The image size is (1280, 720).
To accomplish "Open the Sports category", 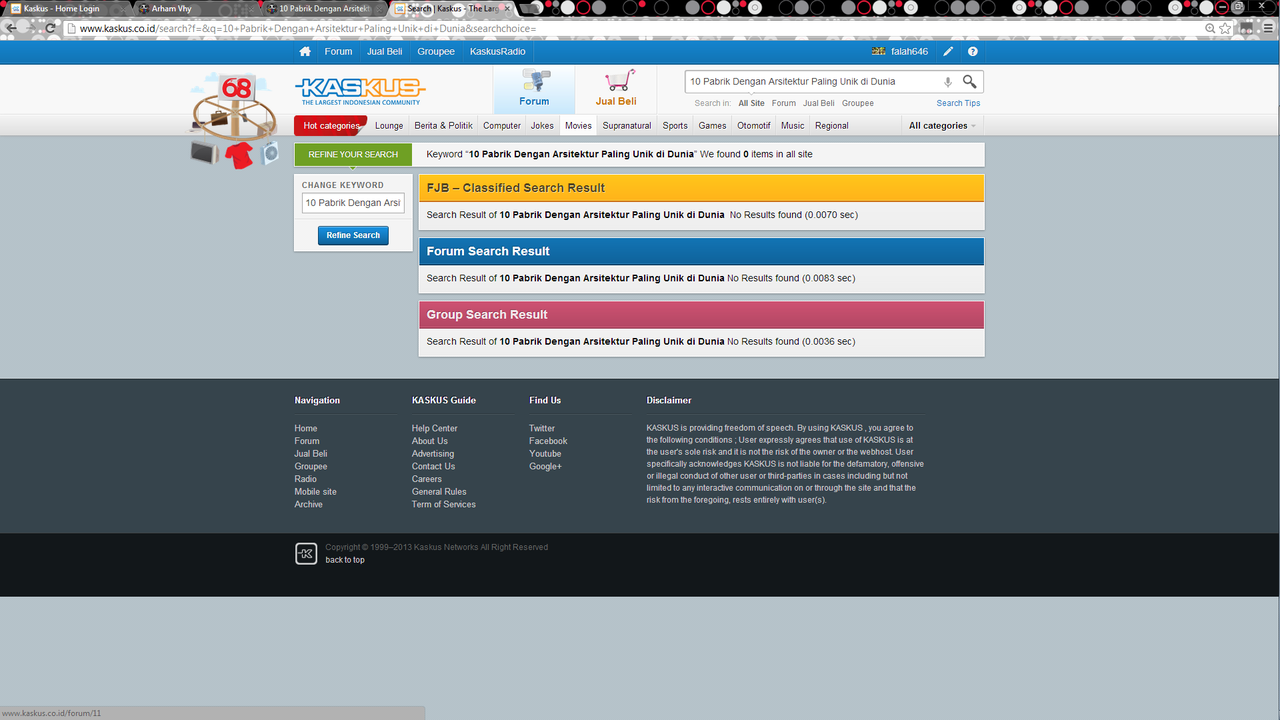I will (675, 126).
